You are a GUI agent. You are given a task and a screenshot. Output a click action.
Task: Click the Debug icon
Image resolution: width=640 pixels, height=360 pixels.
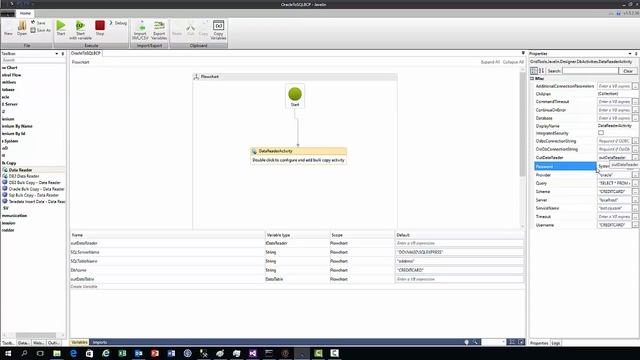click(118, 23)
